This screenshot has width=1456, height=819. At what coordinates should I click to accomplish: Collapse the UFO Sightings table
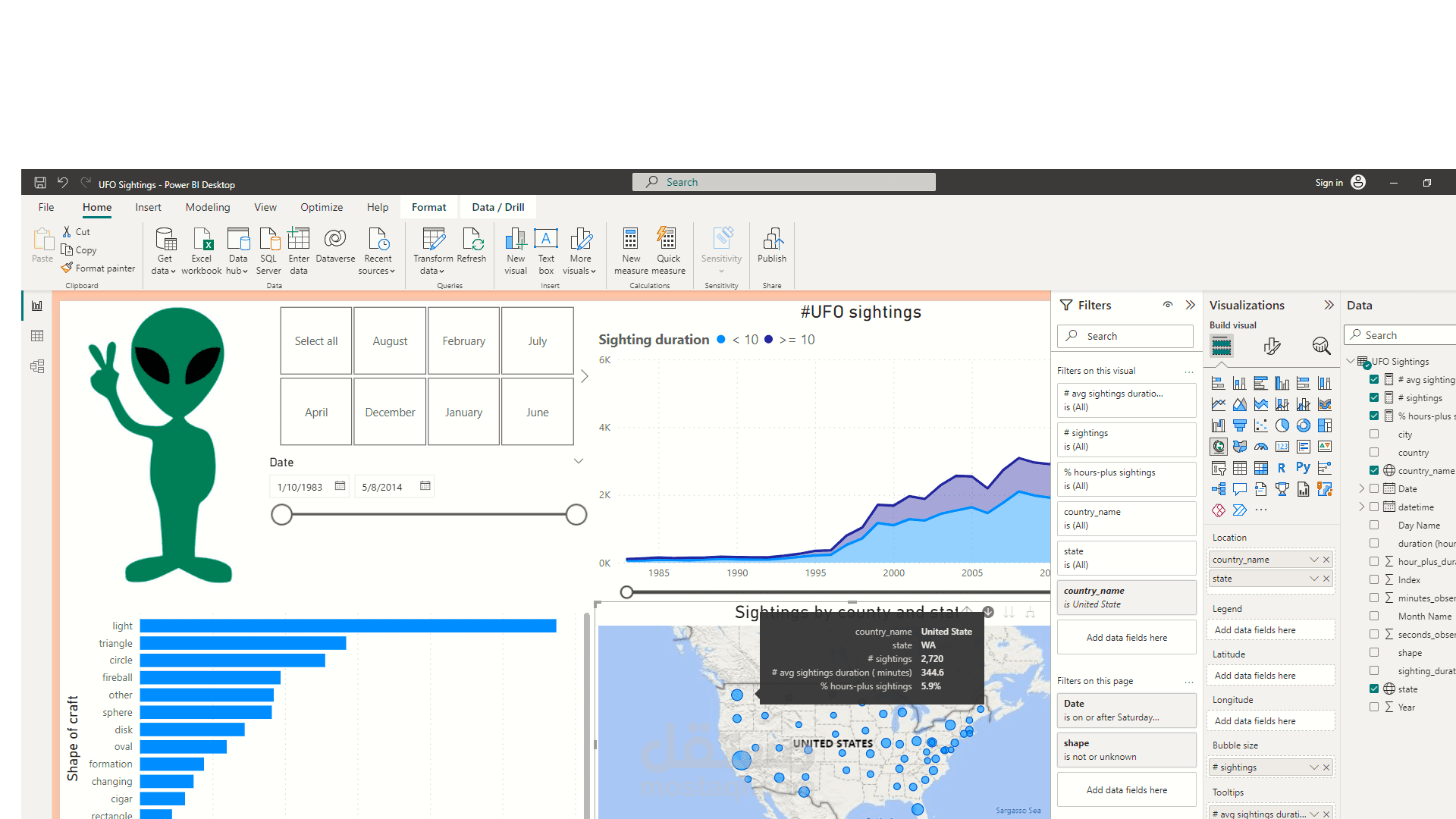pos(1351,361)
